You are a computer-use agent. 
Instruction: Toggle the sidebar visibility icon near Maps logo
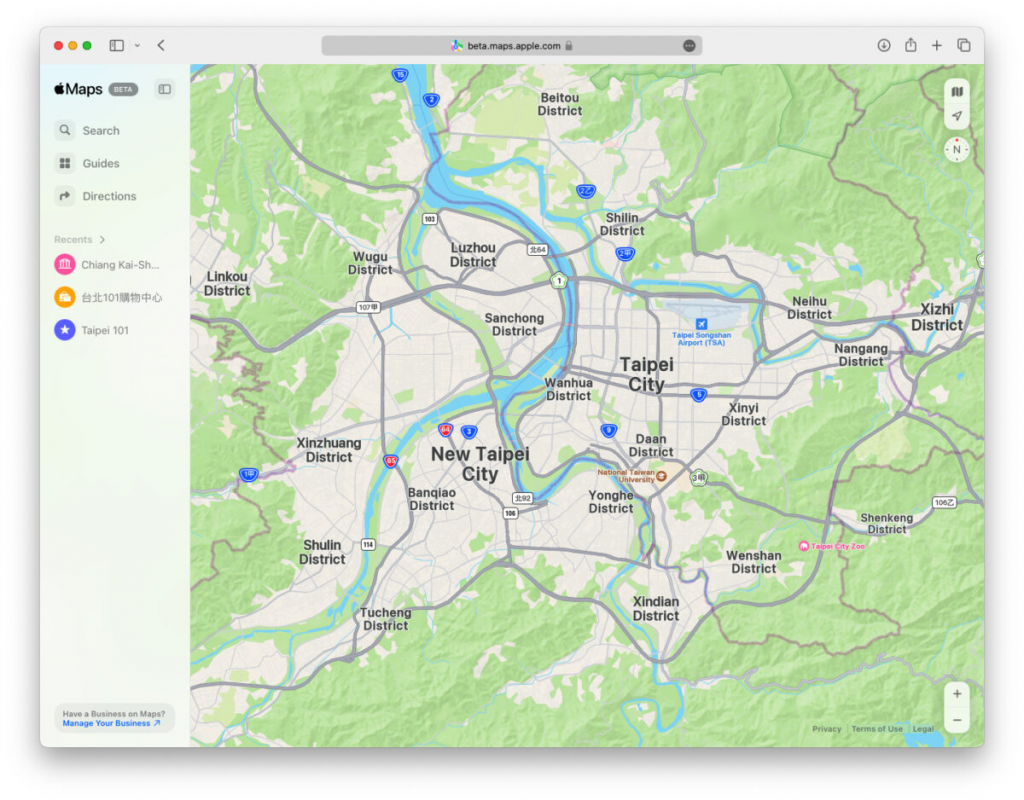coord(164,89)
